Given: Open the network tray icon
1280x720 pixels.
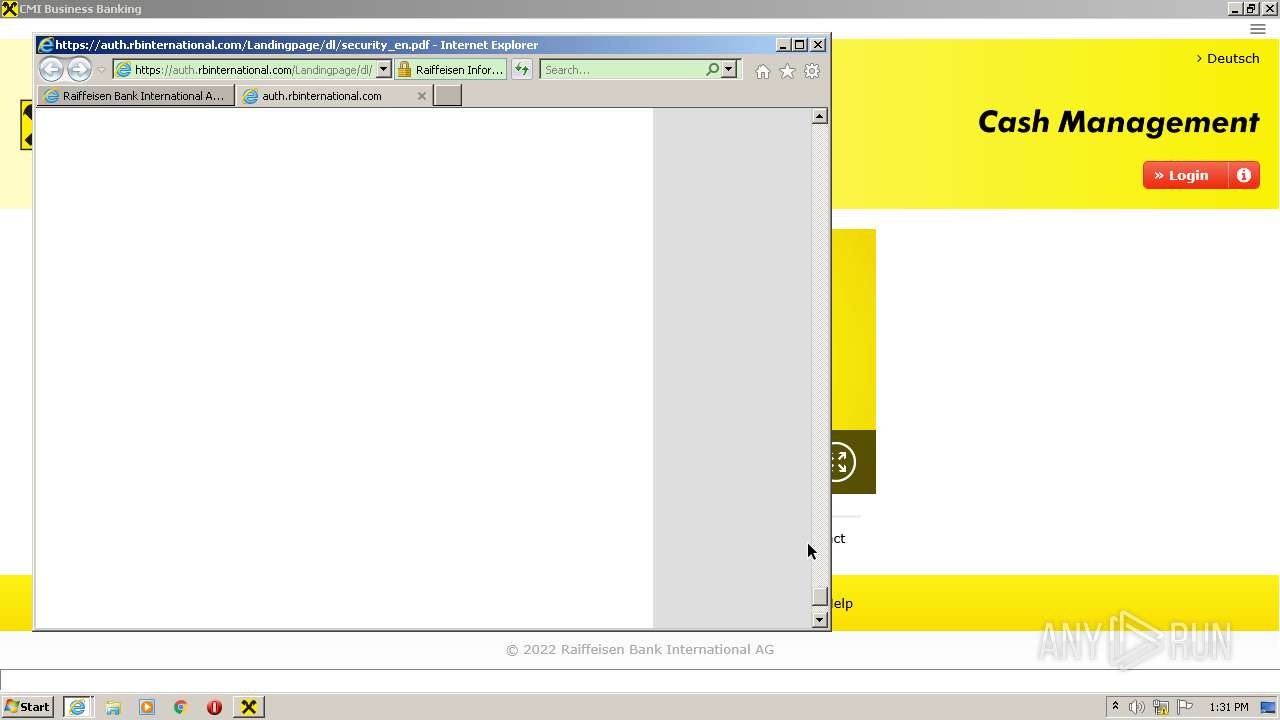Looking at the screenshot, I should pyautogui.click(x=1161, y=707).
